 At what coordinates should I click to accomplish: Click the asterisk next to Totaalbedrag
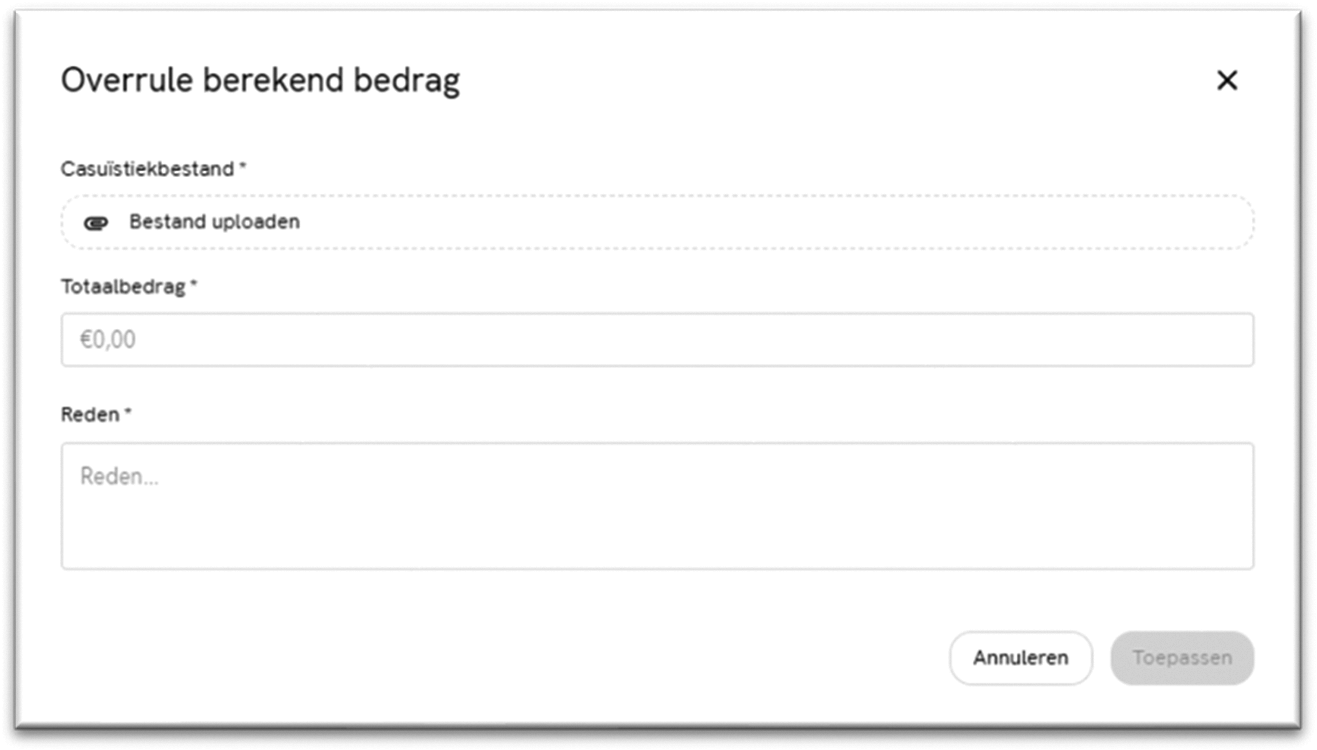pyautogui.click(x=194, y=285)
